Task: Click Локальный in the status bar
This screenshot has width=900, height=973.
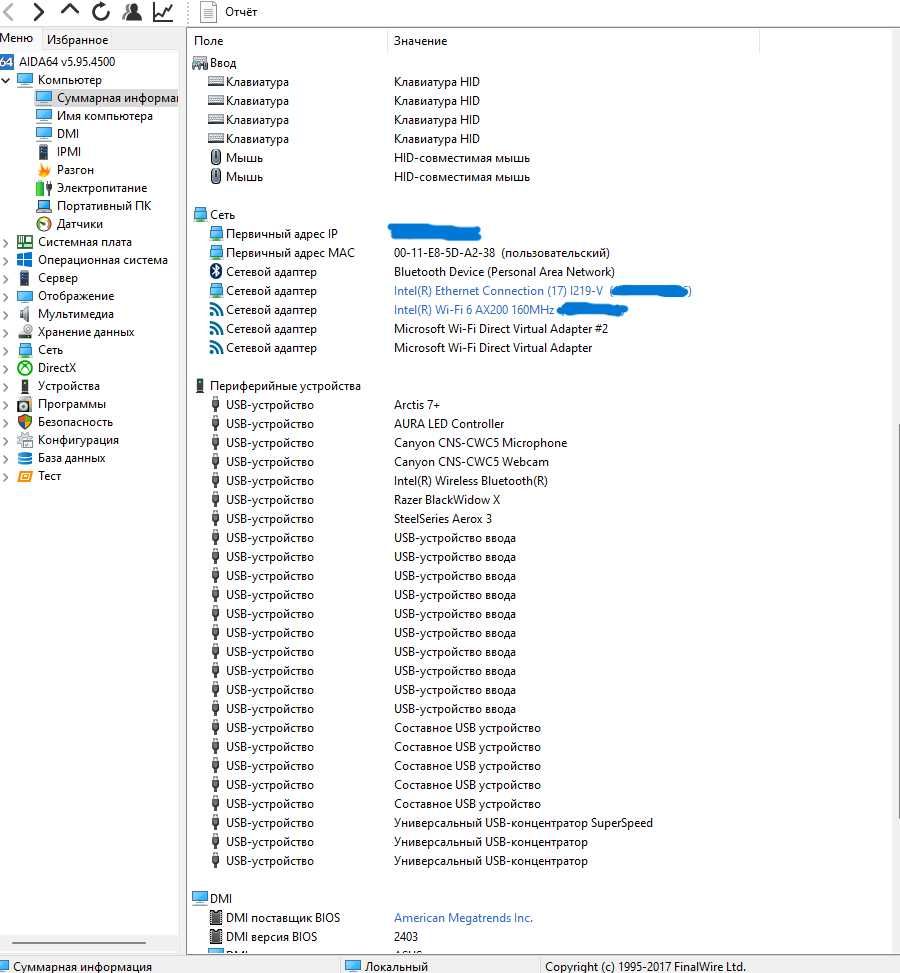Action: pos(387,966)
